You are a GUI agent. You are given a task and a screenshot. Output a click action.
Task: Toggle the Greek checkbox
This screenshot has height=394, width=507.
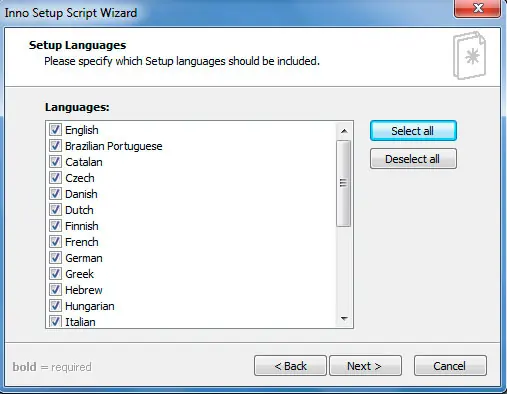55,273
